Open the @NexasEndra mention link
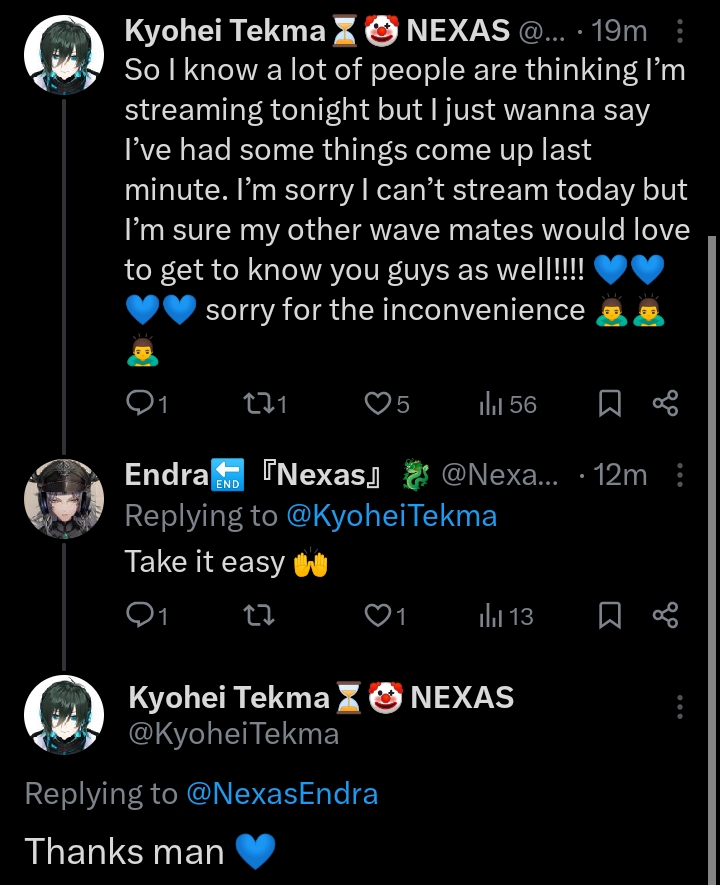Viewport: 720px width, 885px height. click(282, 794)
